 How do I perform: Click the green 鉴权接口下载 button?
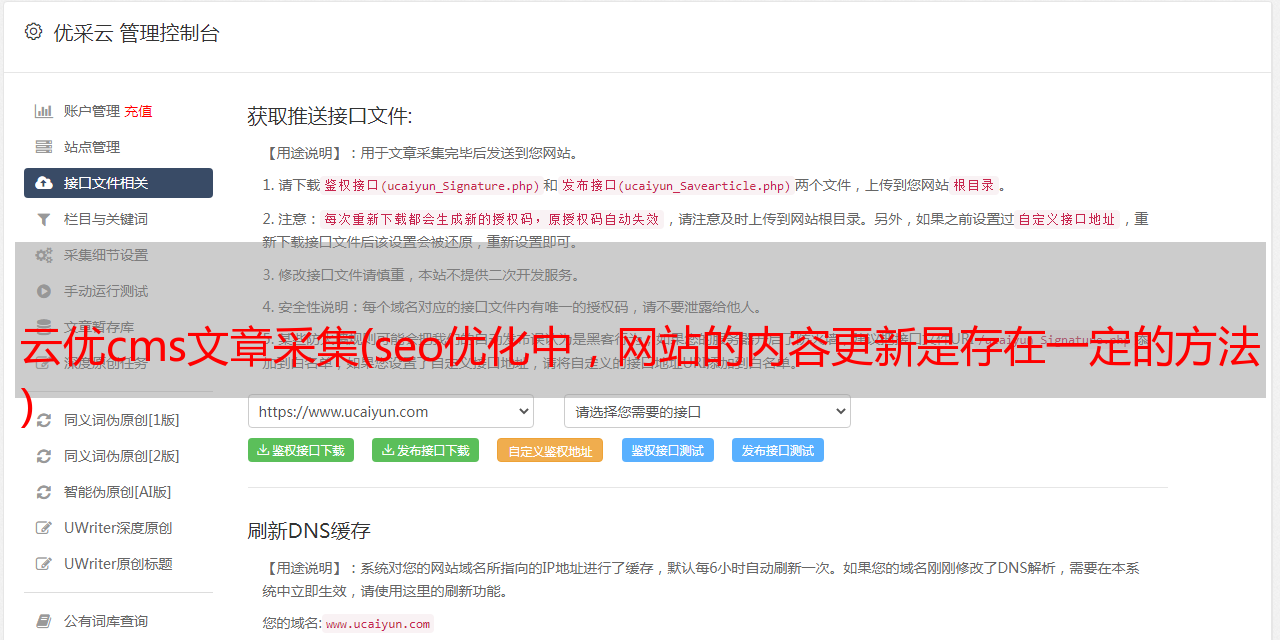pyautogui.click(x=301, y=450)
